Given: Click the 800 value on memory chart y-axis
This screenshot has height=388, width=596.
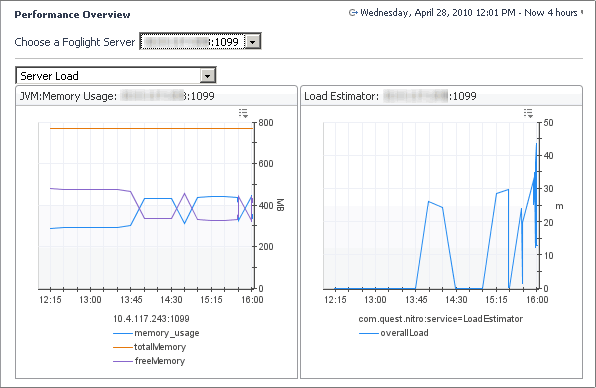Looking at the screenshot, I should point(266,123).
